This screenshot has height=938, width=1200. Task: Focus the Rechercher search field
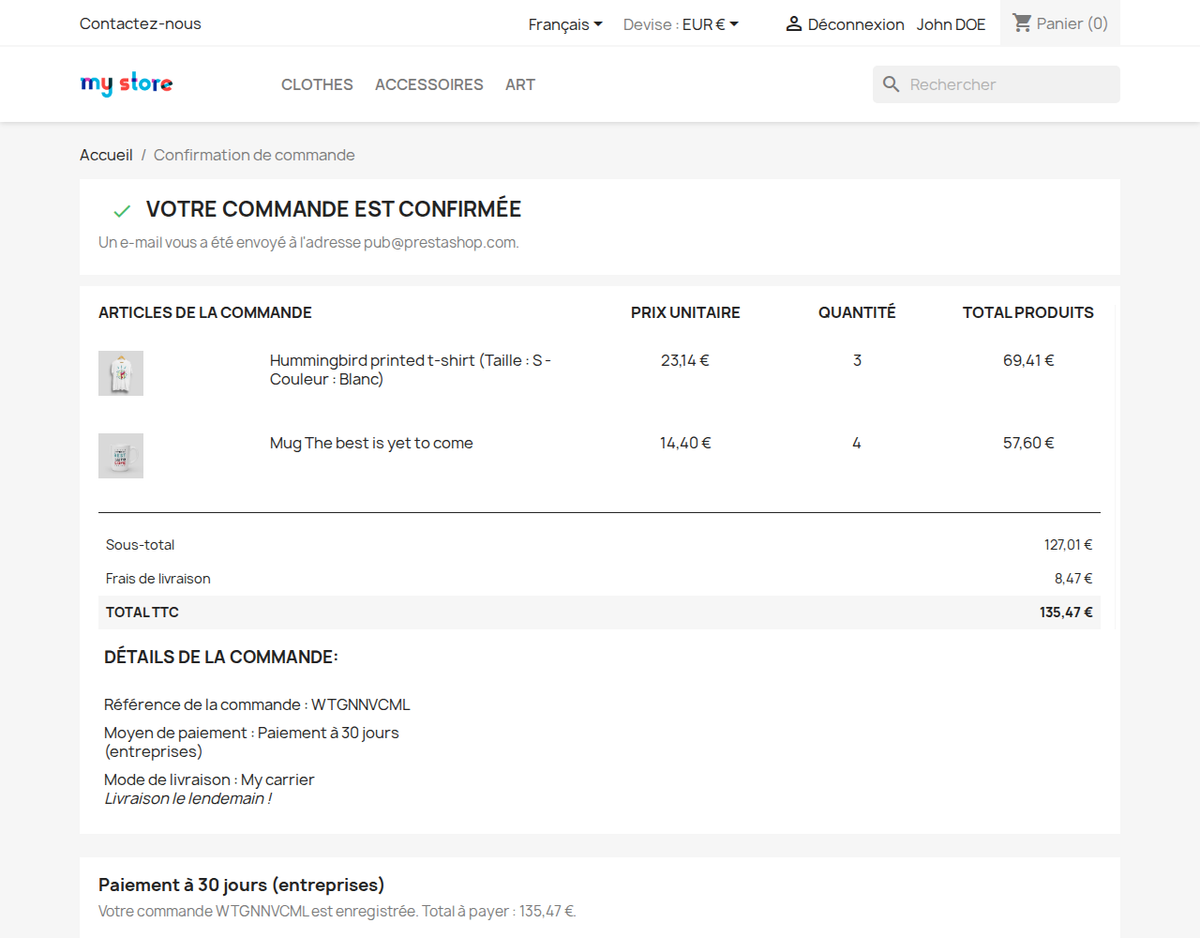(x=996, y=85)
